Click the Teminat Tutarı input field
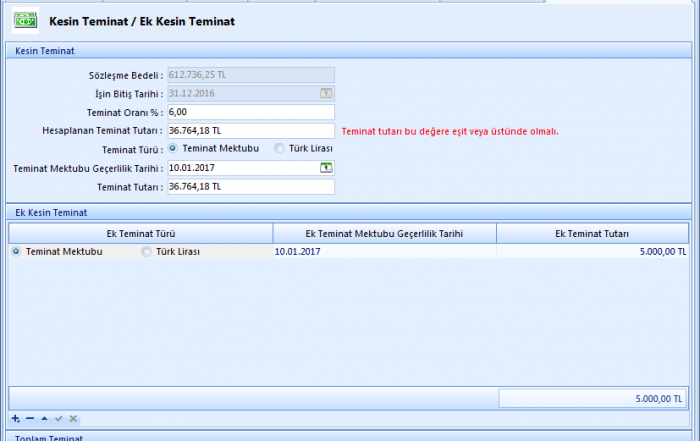The height and width of the screenshot is (441, 700). coord(250,186)
